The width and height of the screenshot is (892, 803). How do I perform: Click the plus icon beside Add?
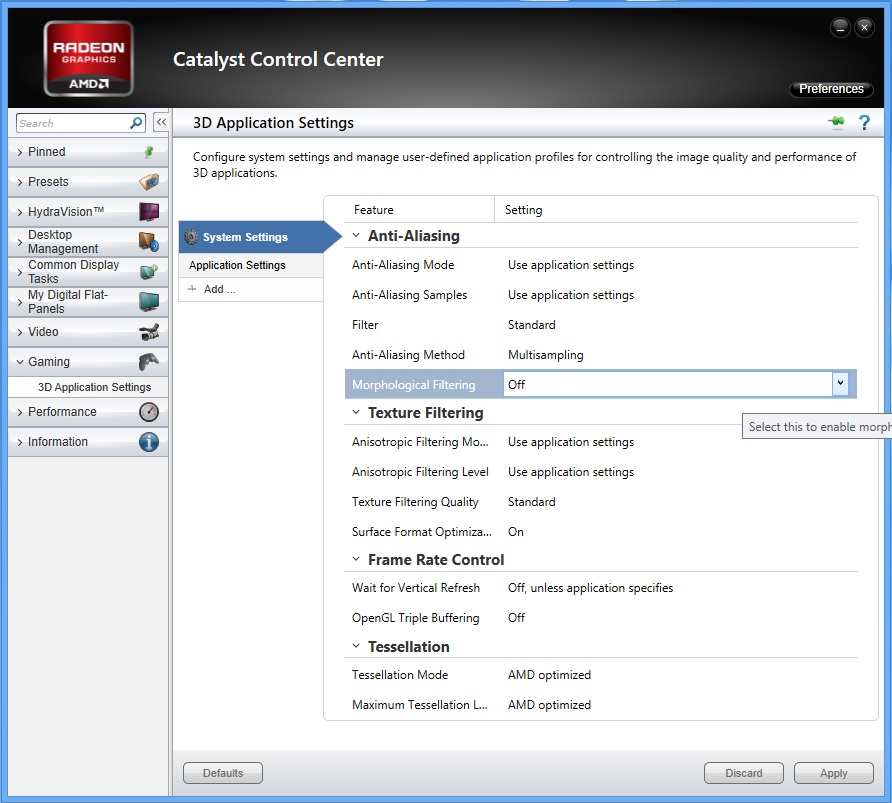coord(192,289)
